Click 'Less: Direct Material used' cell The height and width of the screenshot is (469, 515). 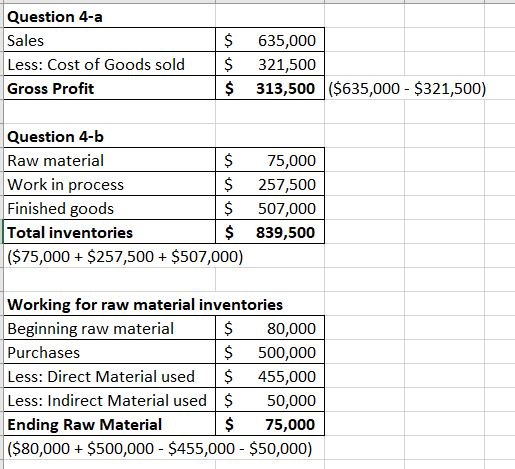point(109,376)
